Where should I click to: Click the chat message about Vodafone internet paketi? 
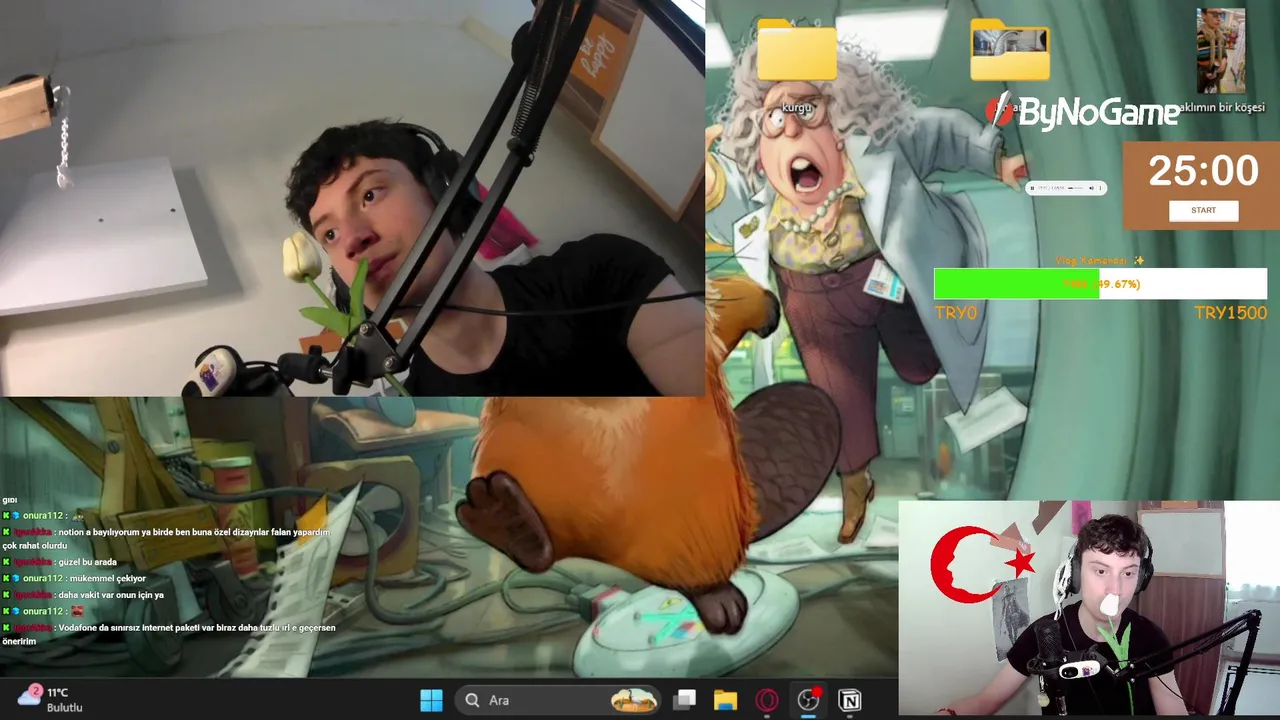tap(169, 634)
